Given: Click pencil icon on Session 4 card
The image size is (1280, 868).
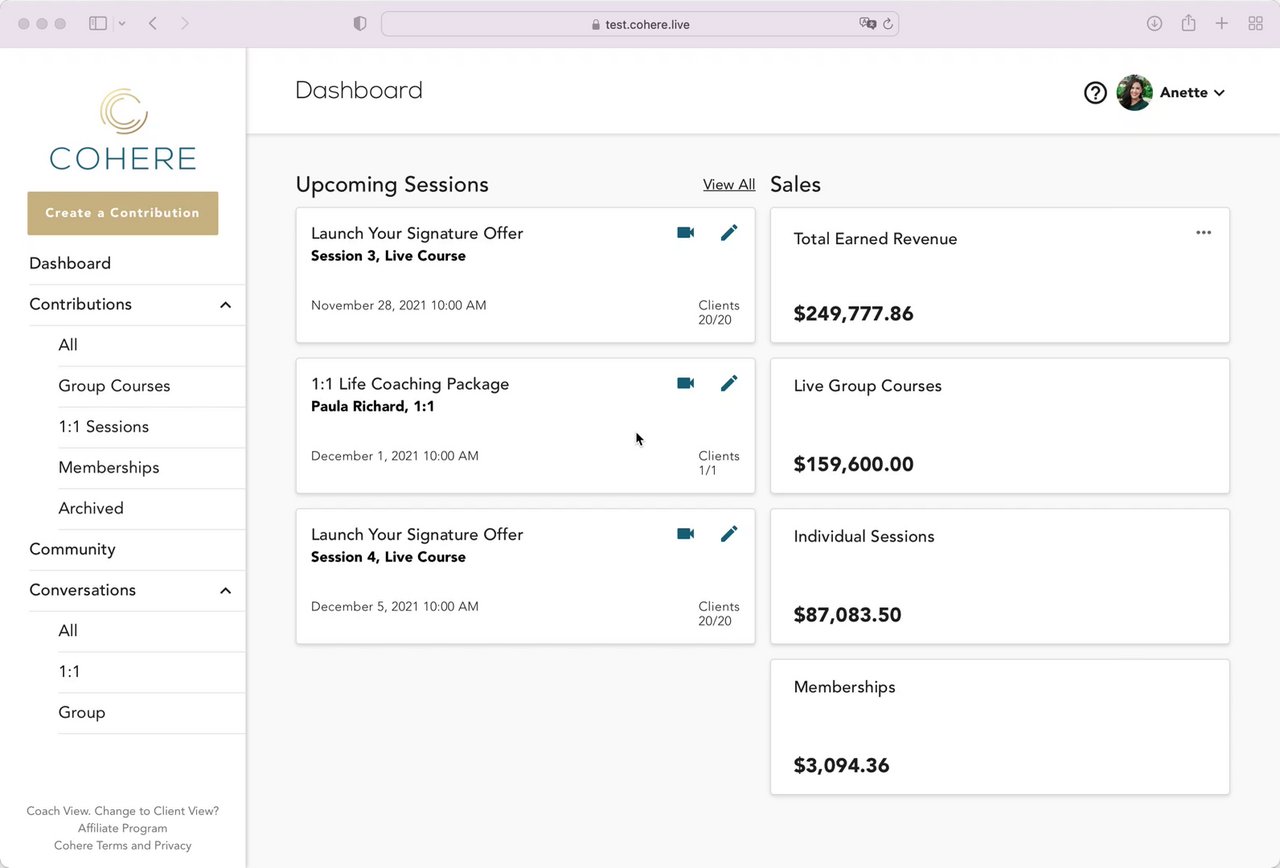Looking at the screenshot, I should (x=729, y=534).
